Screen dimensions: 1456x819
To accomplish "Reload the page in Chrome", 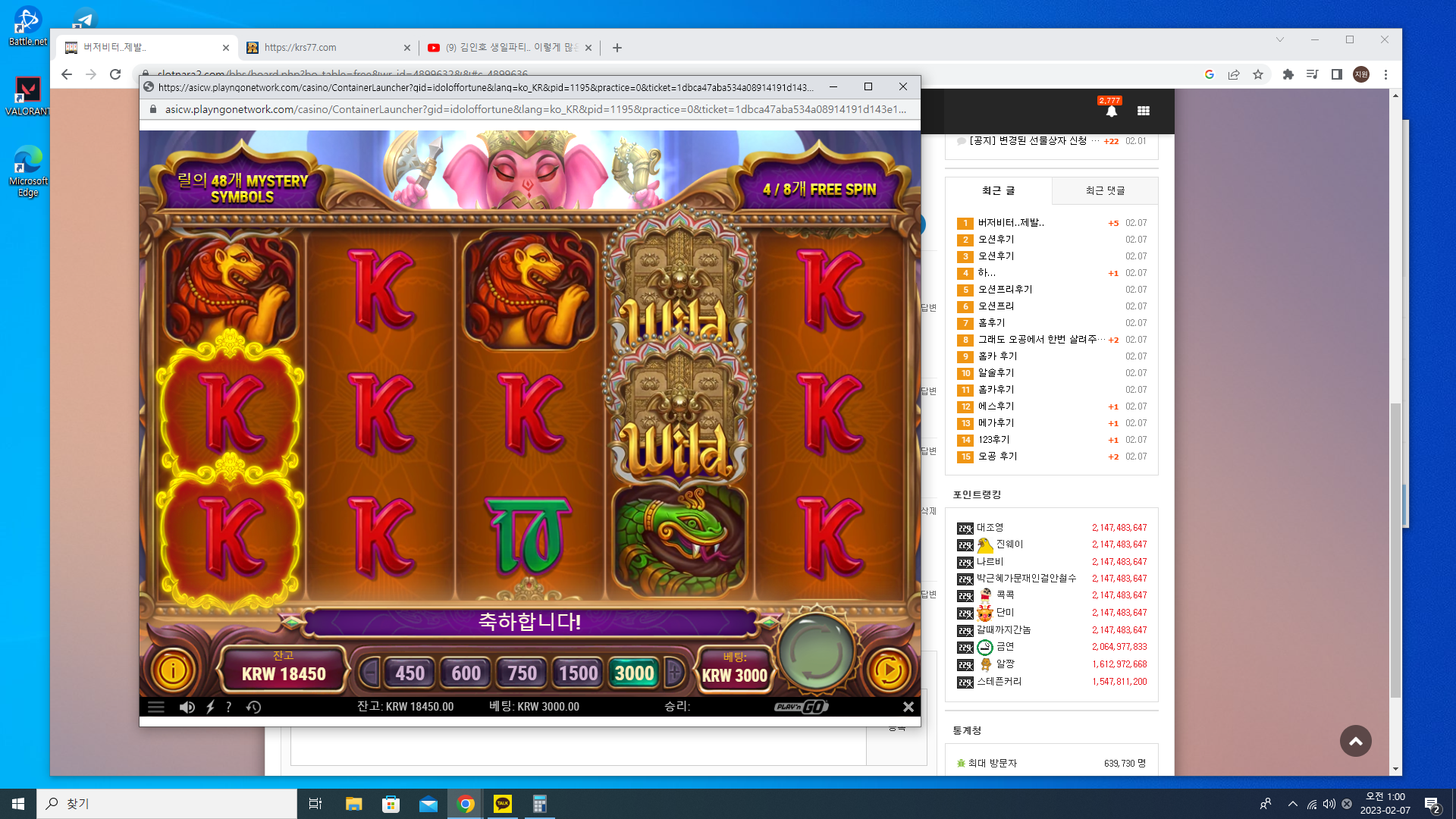I will pyautogui.click(x=115, y=74).
